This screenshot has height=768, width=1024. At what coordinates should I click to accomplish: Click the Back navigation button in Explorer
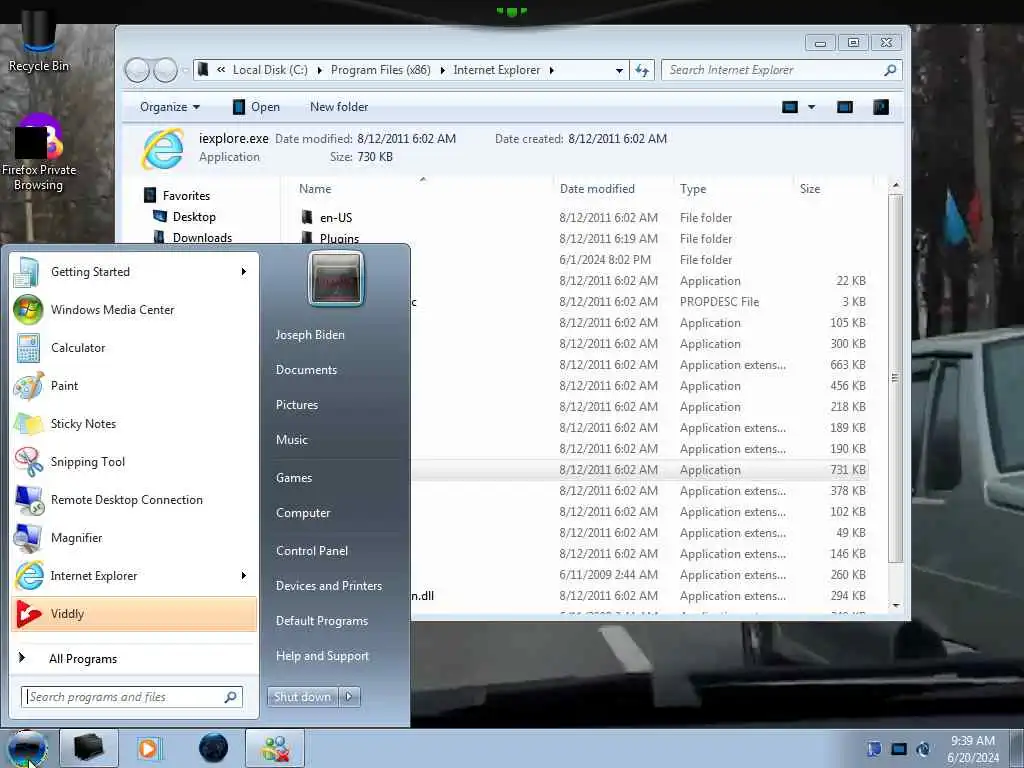[137, 70]
